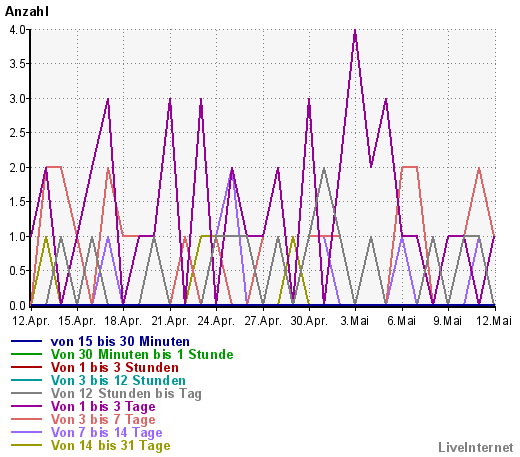Click legend label 'Von 30 Minuten bis 1 Stunde'
This screenshot has width=520, height=457.
142,354
